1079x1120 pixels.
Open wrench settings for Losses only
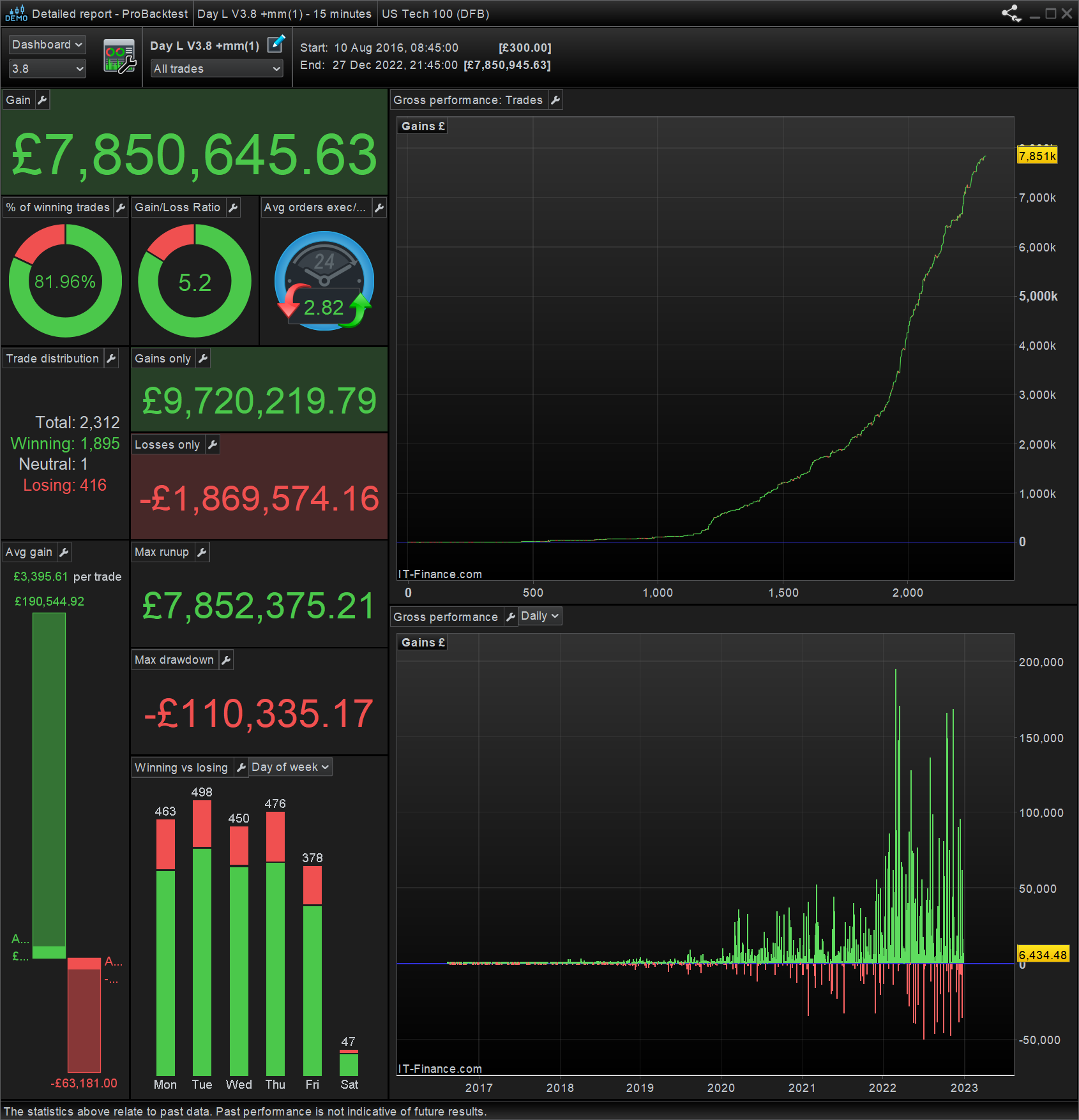tap(213, 445)
